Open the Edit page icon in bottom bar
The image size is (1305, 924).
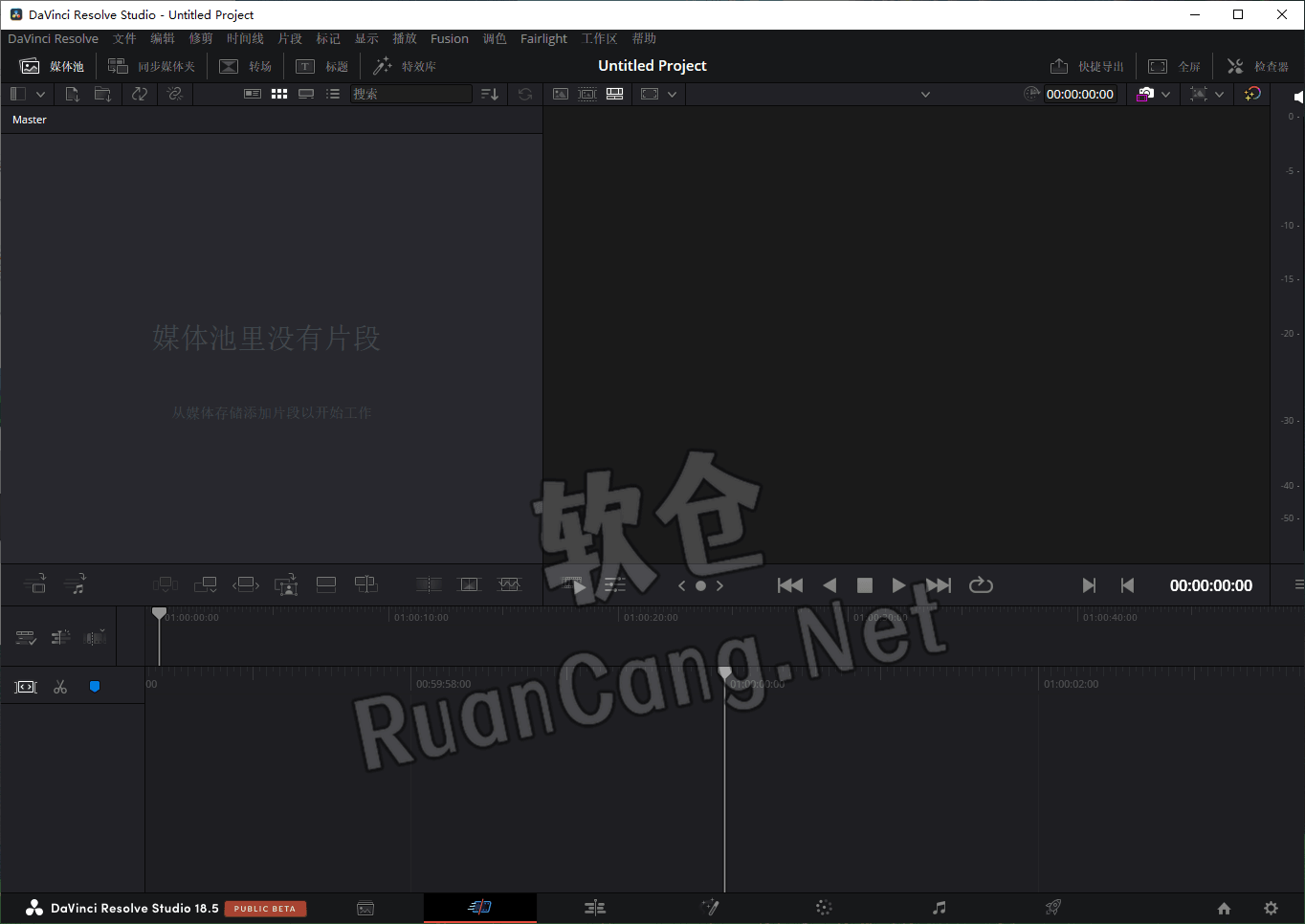pos(595,908)
